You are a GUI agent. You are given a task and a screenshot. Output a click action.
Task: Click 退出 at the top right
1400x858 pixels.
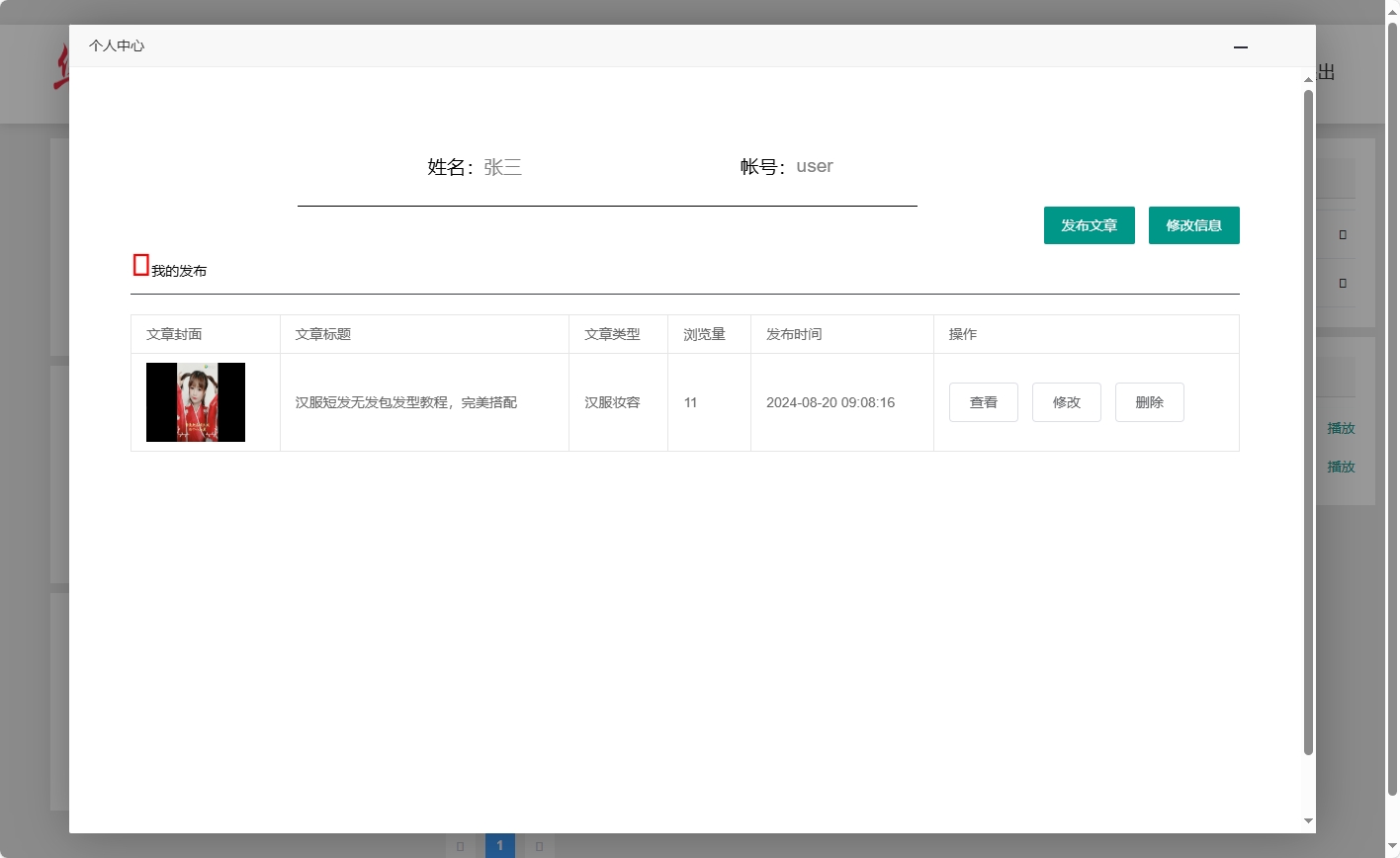1325,72
